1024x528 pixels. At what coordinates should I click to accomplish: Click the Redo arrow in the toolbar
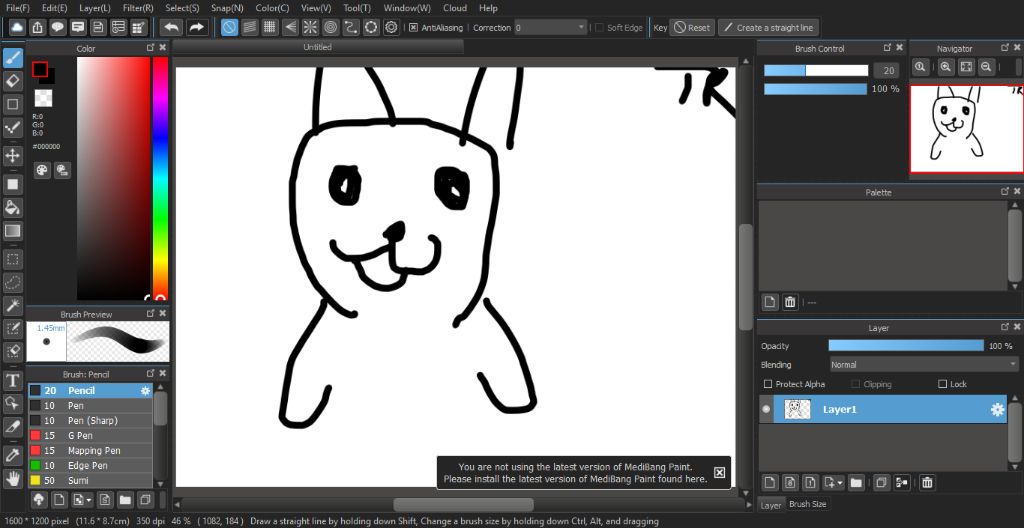coord(196,27)
